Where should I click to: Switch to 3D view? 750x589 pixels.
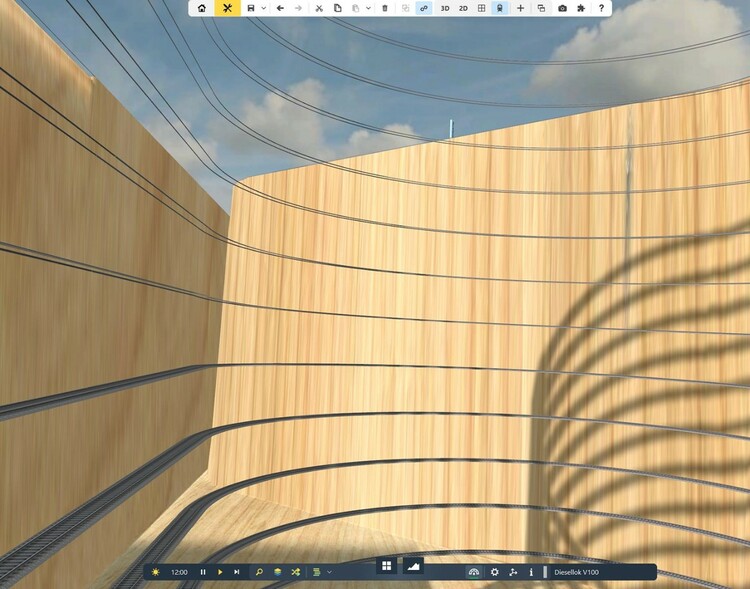point(445,9)
